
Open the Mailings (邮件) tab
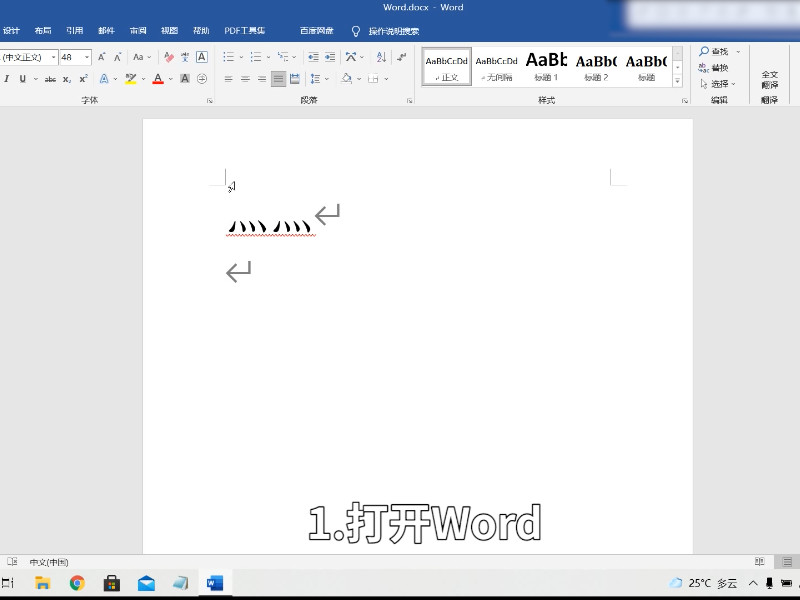click(x=106, y=31)
